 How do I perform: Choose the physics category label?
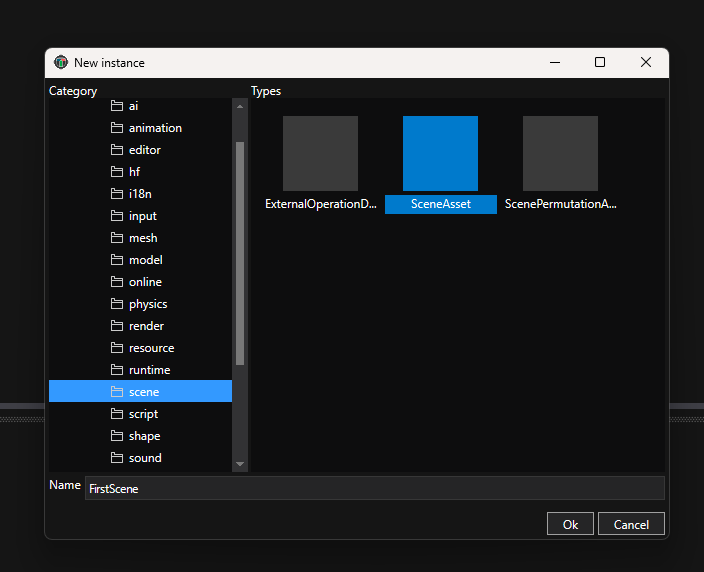coord(148,304)
